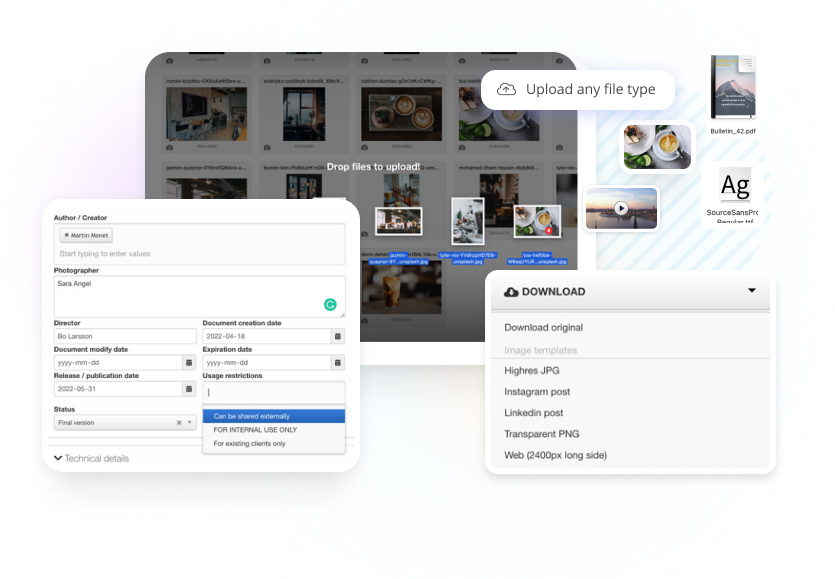The height and width of the screenshot is (579, 835).
Task: Open the andriyko-podilnyk window image thumbnail
Action: (x=304, y=114)
